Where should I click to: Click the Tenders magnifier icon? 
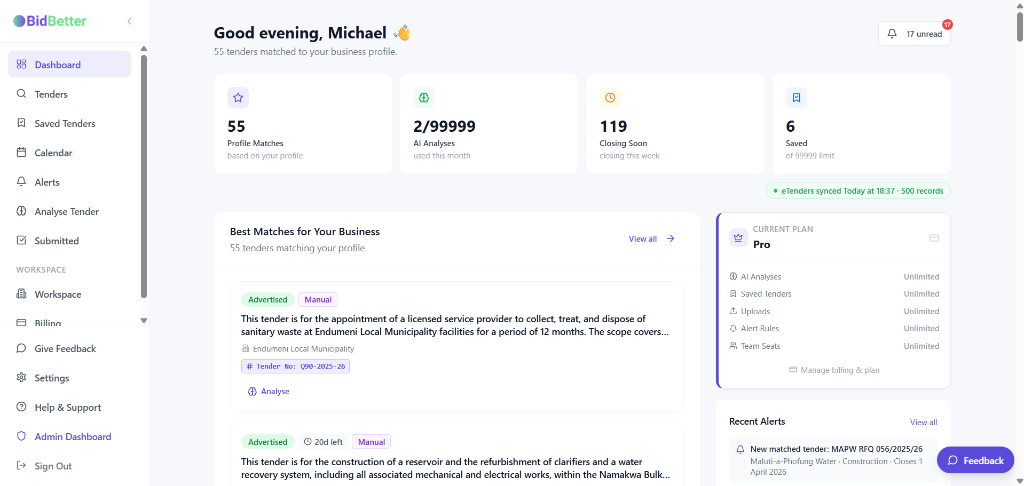point(21,94)
